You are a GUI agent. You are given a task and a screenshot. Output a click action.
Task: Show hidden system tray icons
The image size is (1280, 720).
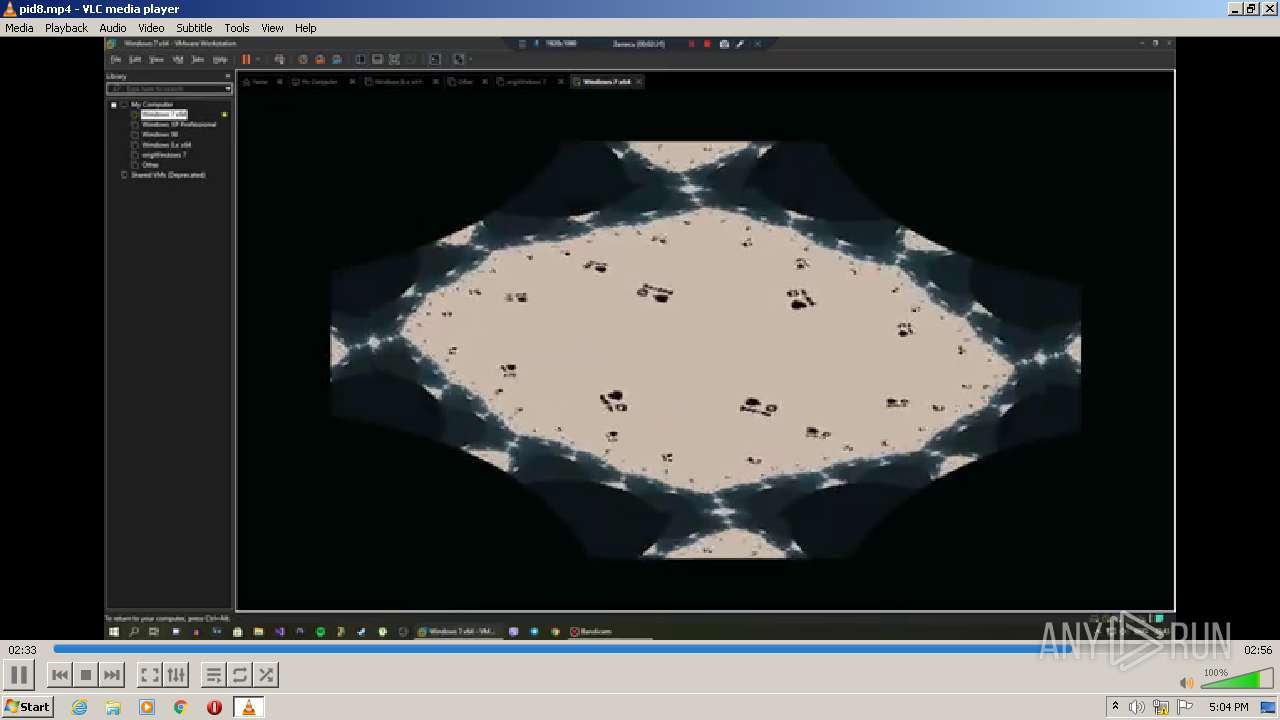tap(1116, 707)
